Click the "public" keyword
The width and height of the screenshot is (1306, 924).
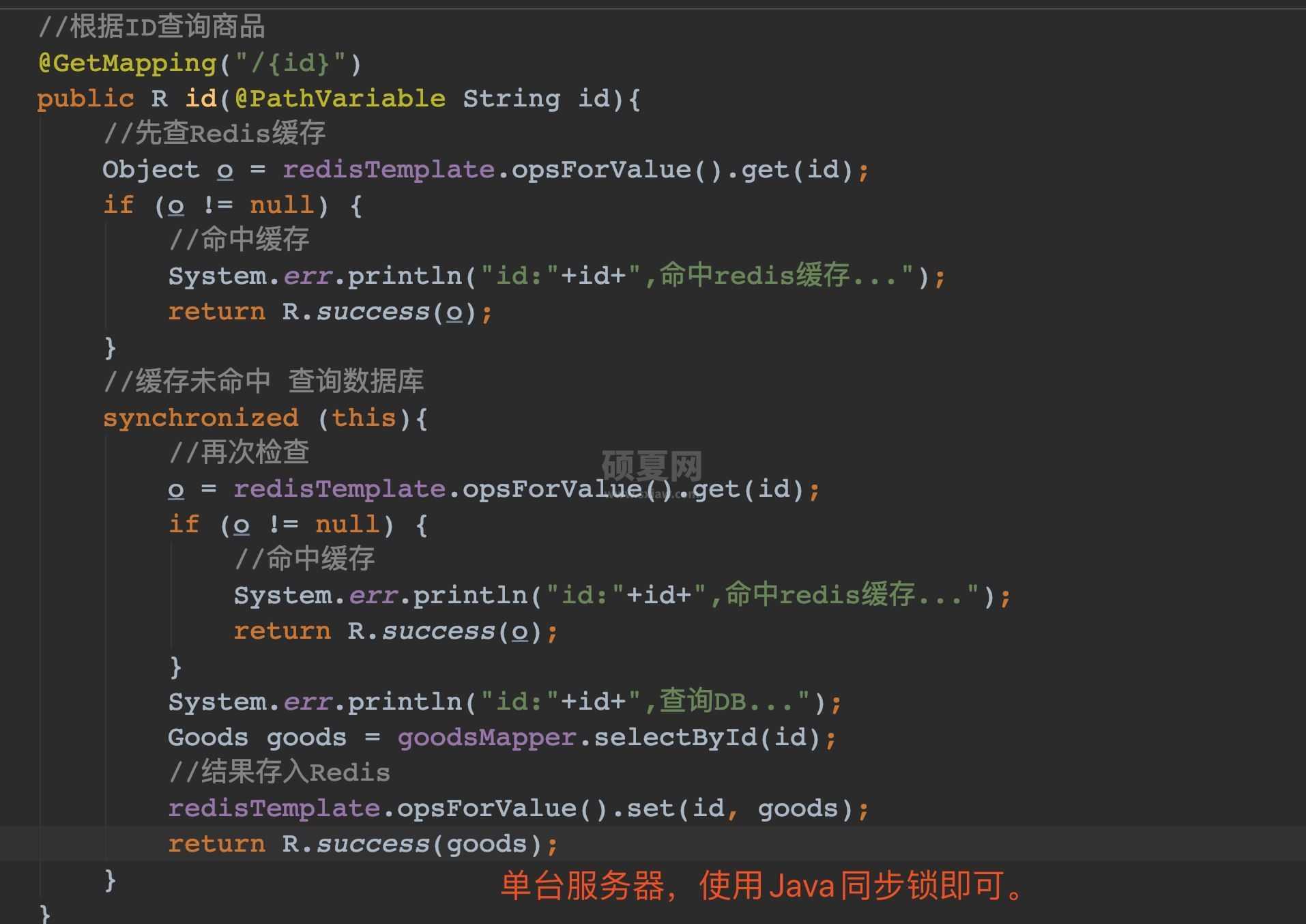tap(86, 99)
